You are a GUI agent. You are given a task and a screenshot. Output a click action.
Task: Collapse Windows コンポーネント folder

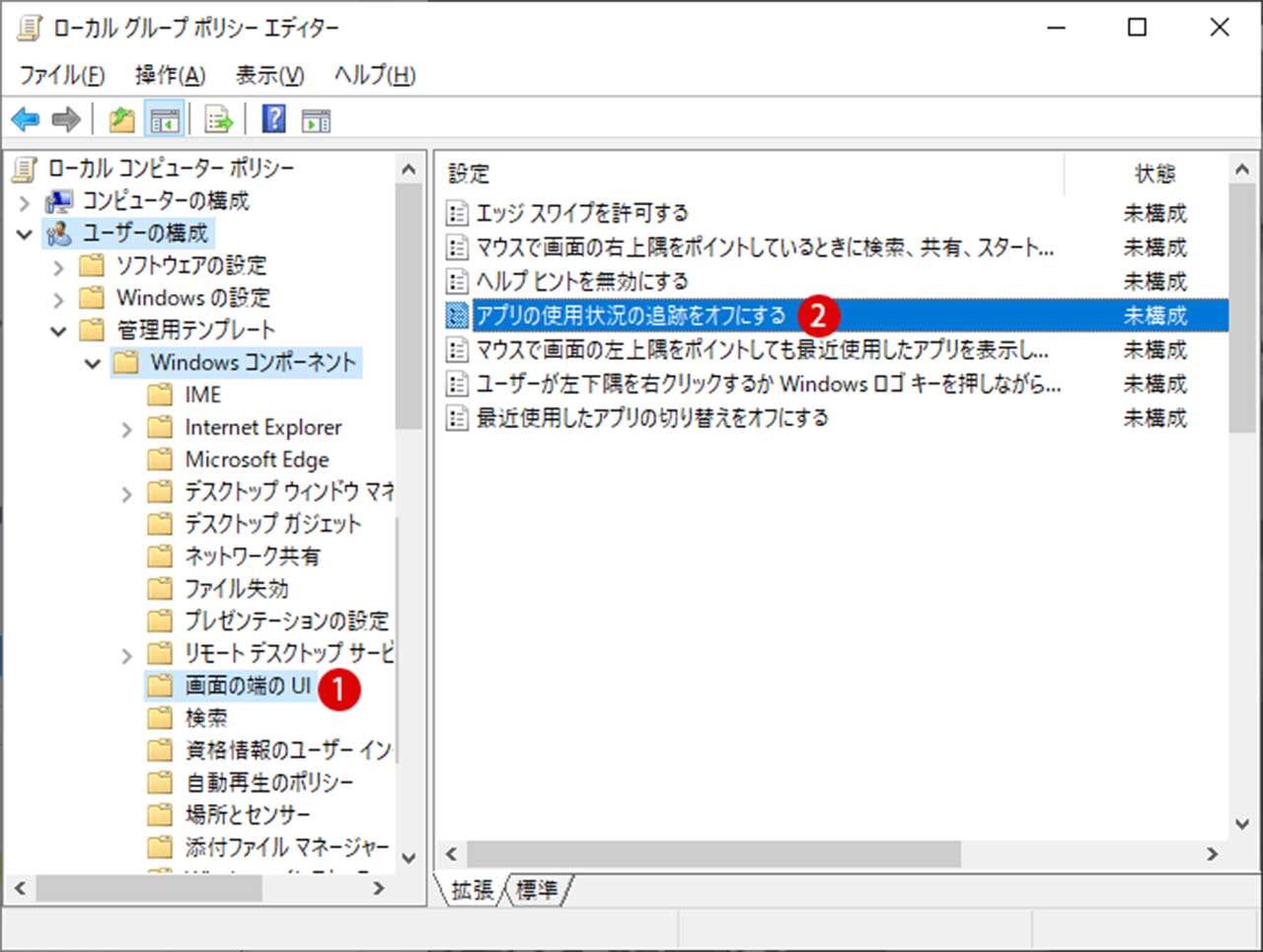93,364
